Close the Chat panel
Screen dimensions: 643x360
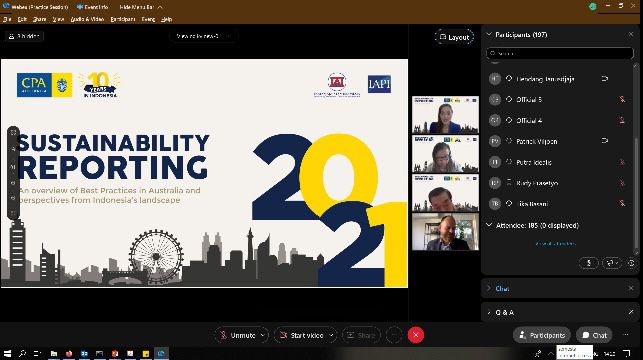631,288
